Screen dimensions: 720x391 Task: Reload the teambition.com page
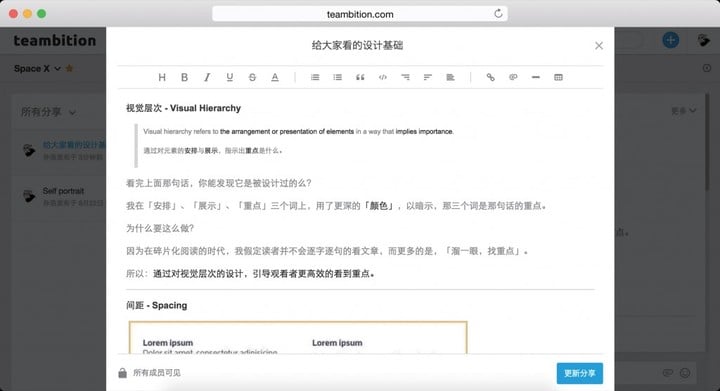(x=498, y=14)
